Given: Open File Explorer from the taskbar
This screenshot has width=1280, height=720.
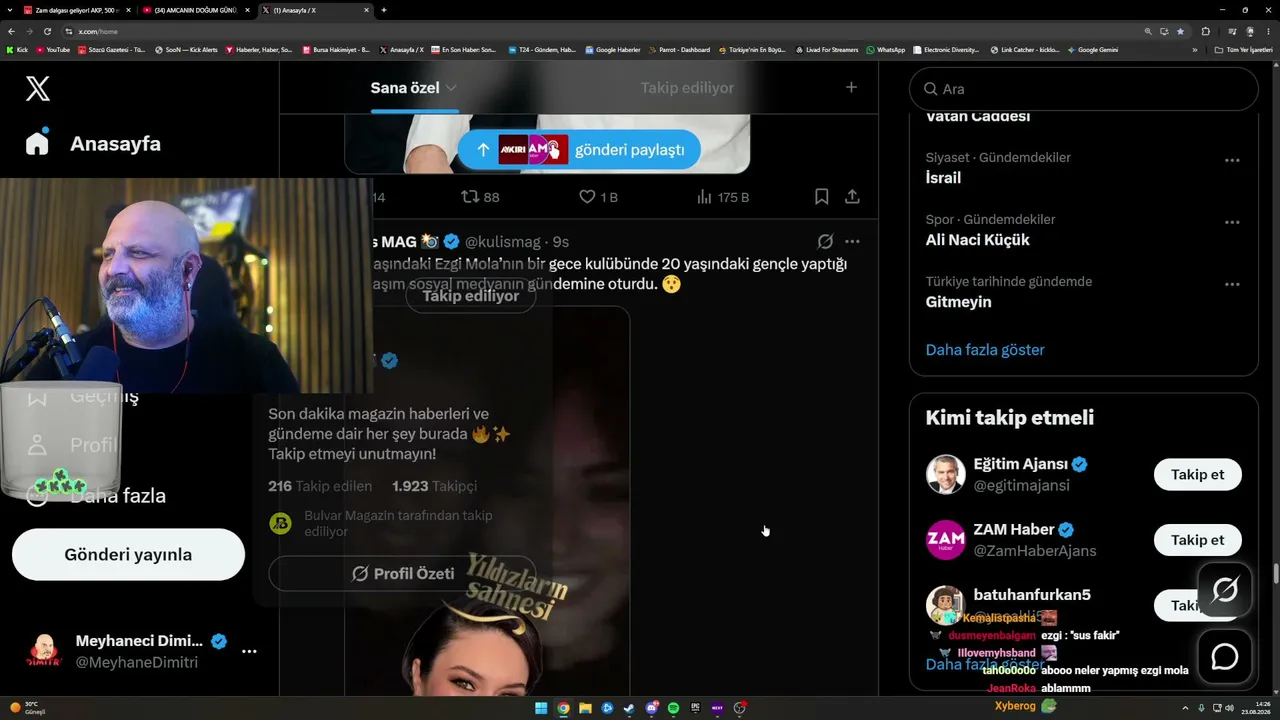Looking at the screenshot, I should [585, 708].
